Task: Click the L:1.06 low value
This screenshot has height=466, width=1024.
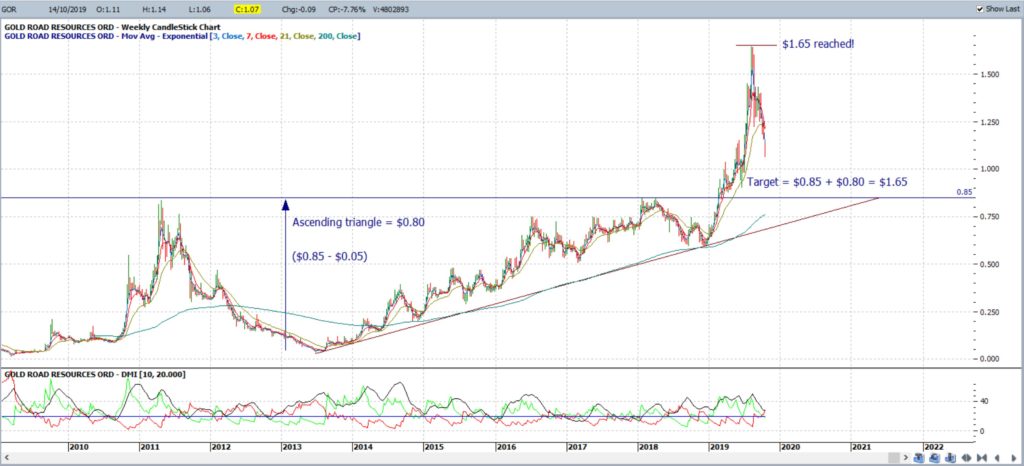Action: coord(199,10)
